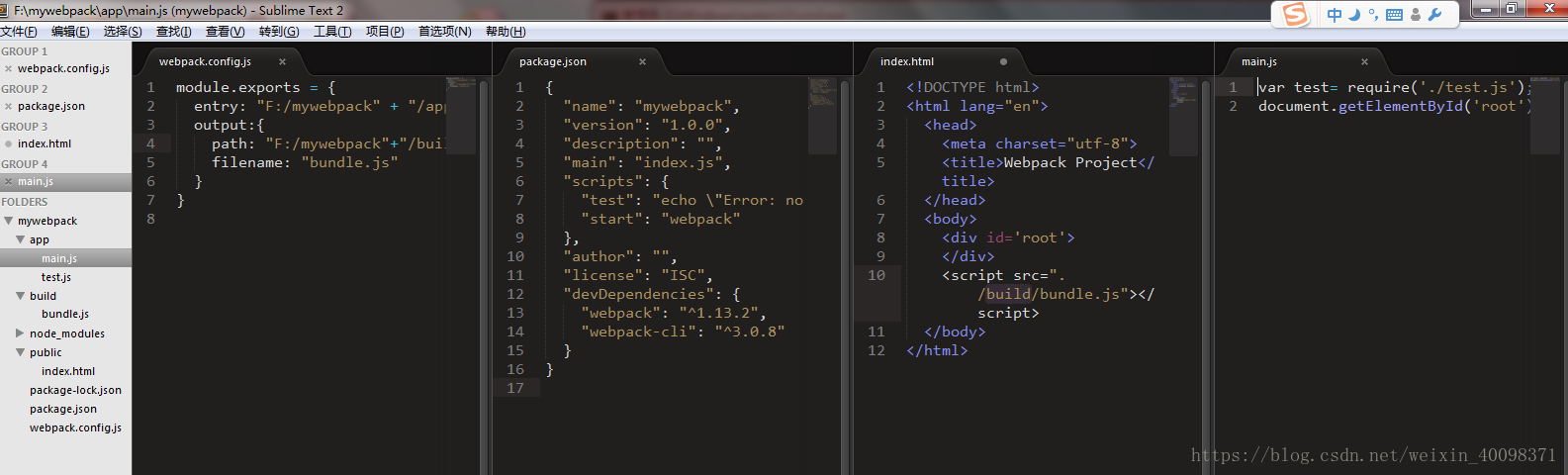Open the 首选项(N) menu
Screen dimensions: 1568x475
tap(444, 32)
